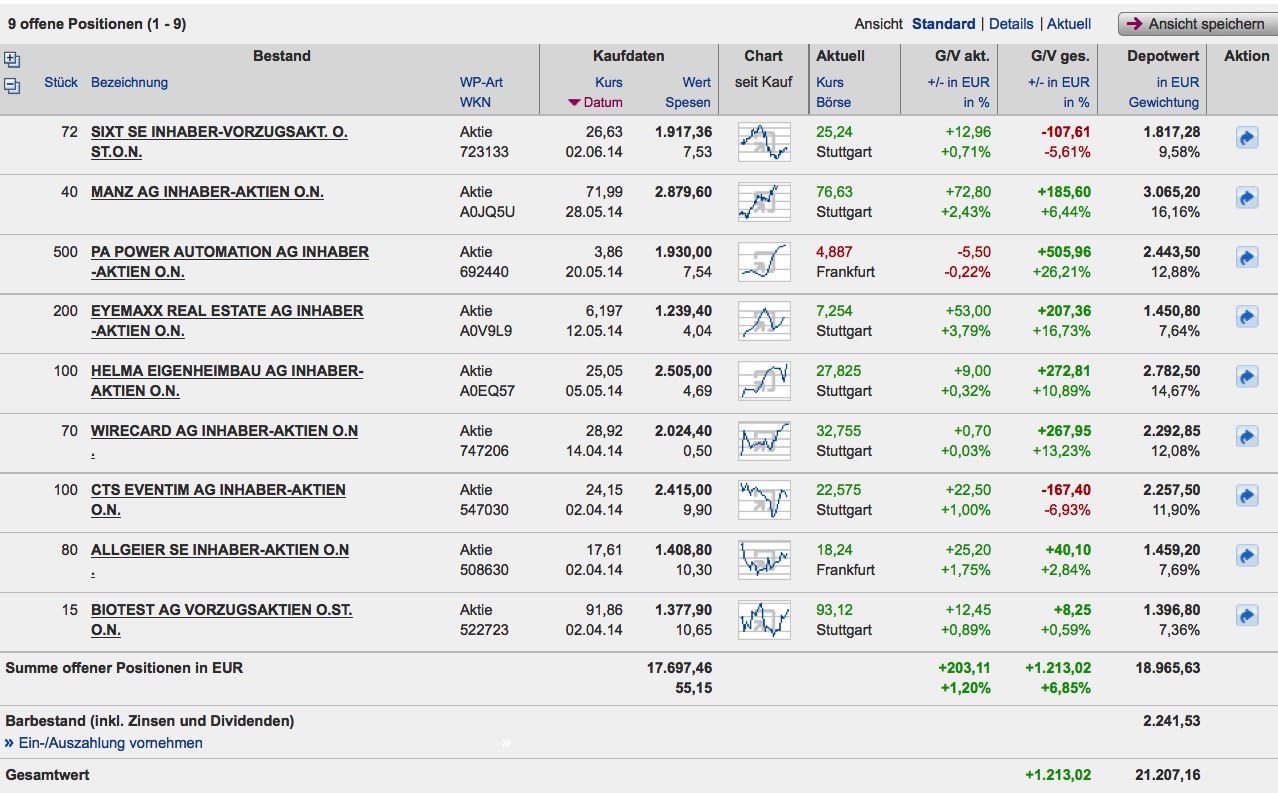Click the action icon for MANZ AG row

click(x=1246, y=198)
